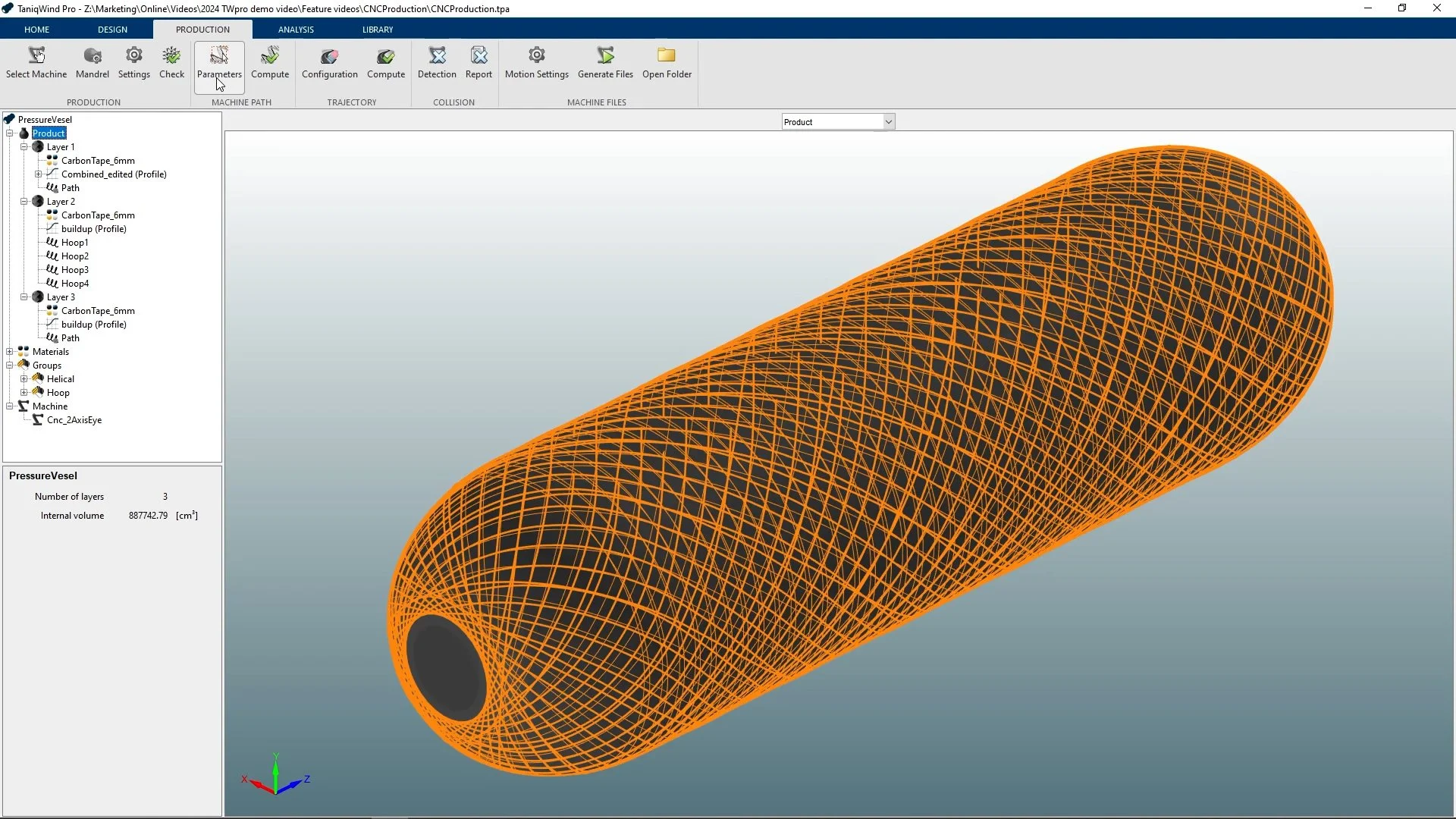Open the LIBRARY ribbon tab
The image size is (1456, 819).
click(378, 29)
